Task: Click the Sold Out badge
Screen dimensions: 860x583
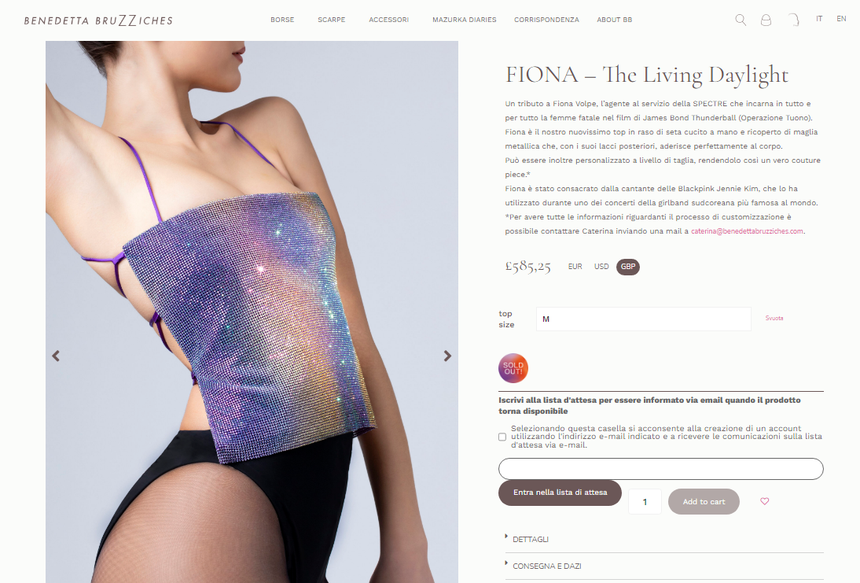Action: [x=513, y=368]
